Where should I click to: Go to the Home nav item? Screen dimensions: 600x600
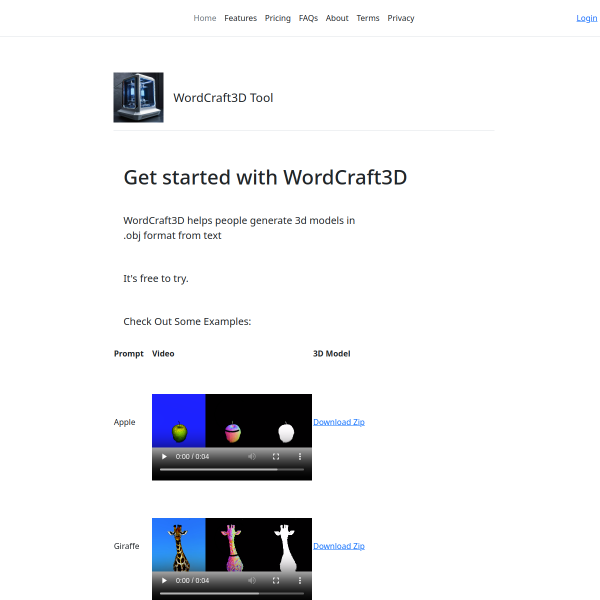[205, 18]
